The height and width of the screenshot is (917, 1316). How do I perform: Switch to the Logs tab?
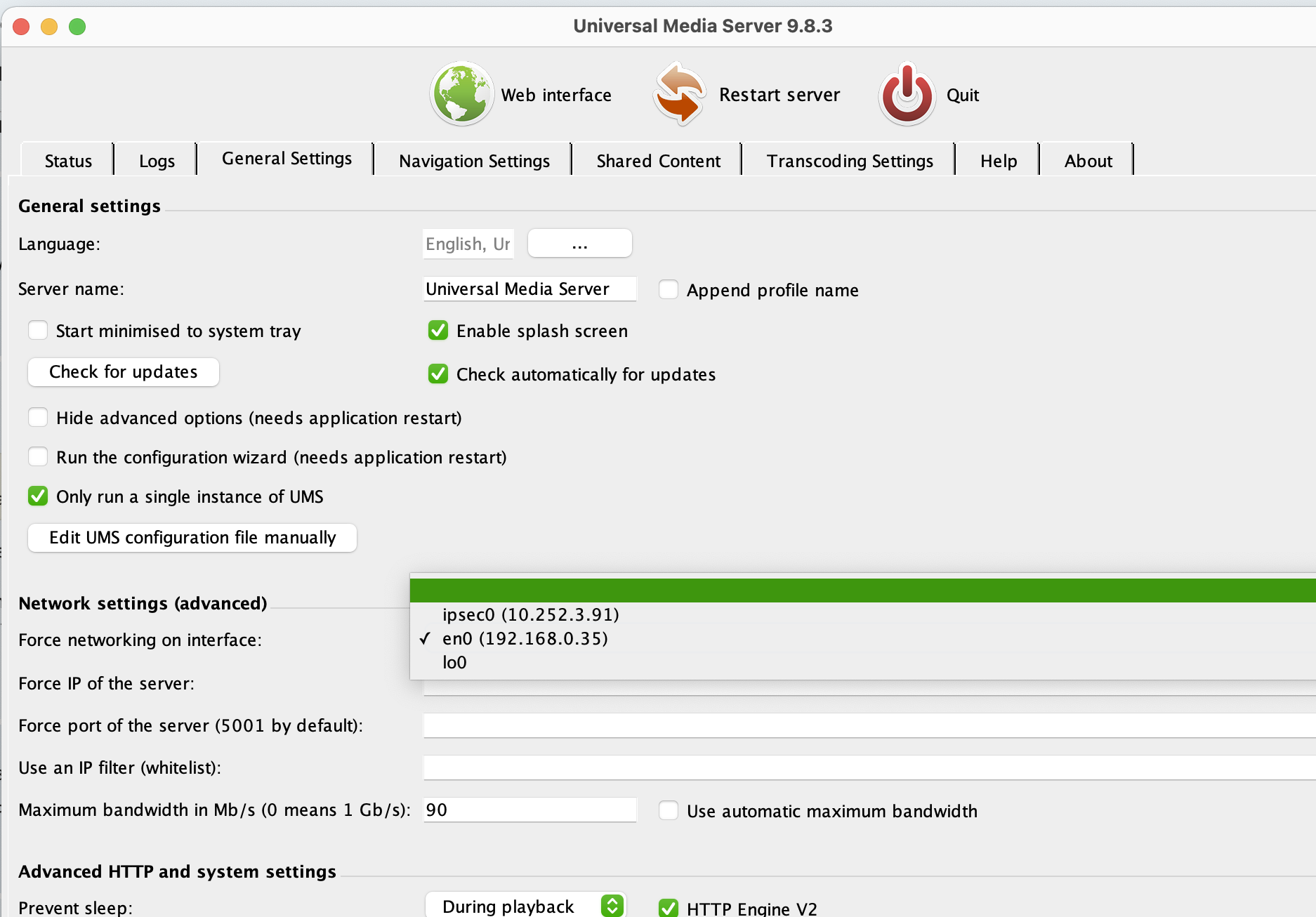[157, 161]
